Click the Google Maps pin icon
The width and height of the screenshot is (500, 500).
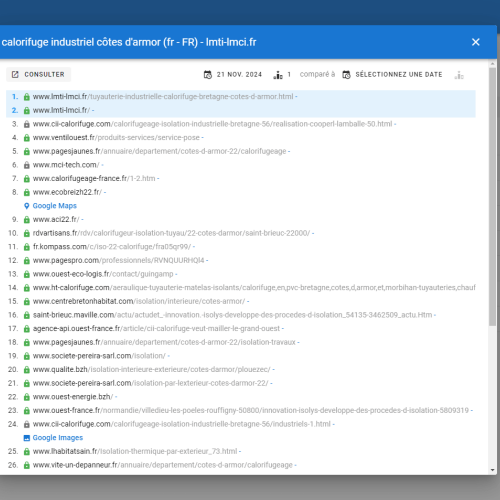(x=27, y=206)
